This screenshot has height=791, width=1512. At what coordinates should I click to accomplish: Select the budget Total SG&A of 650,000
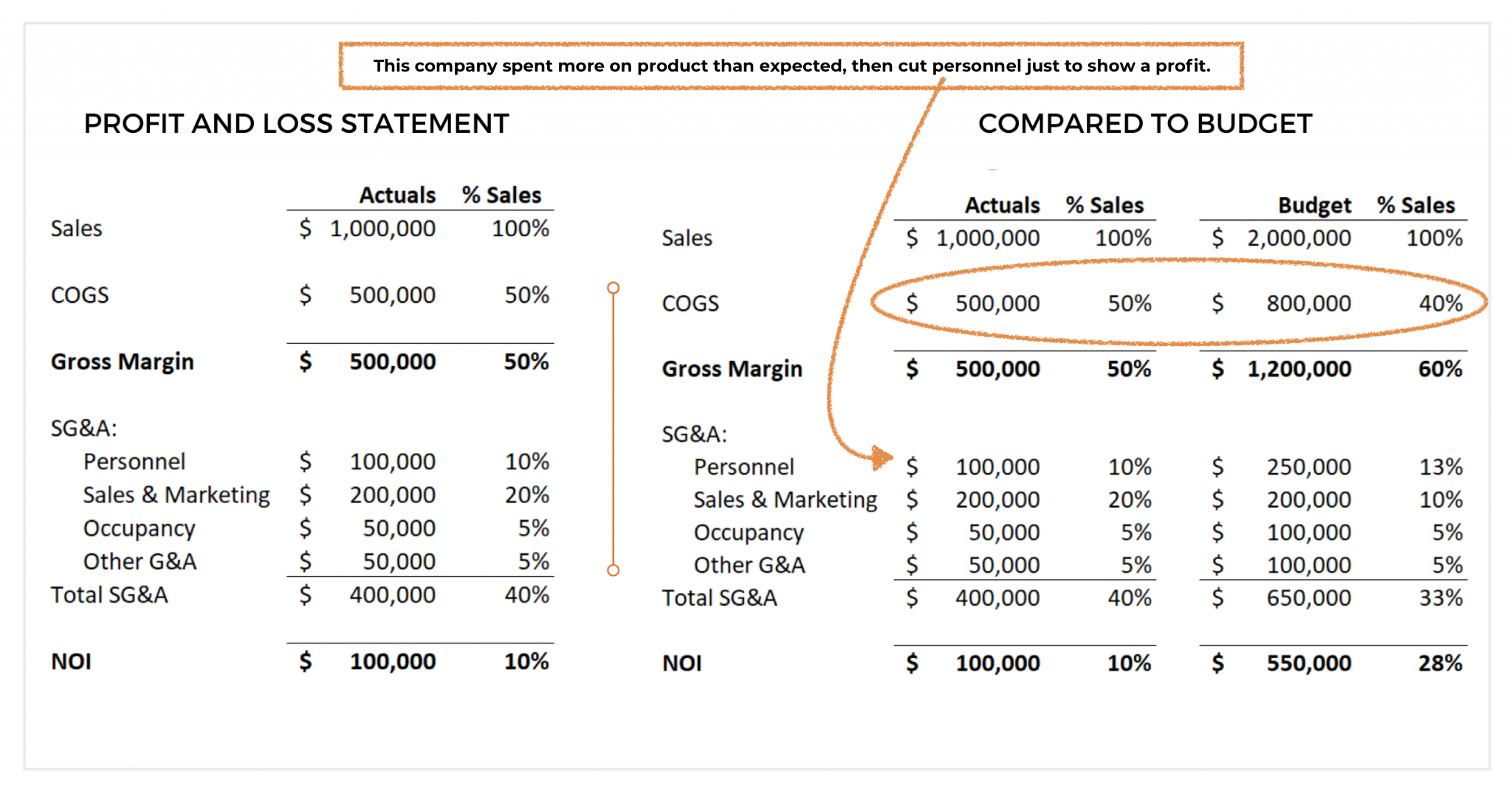coord(1308,598)
